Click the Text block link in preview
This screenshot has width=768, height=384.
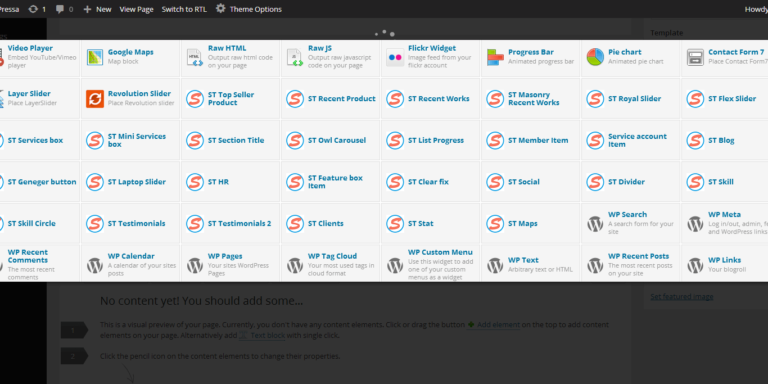262,336
